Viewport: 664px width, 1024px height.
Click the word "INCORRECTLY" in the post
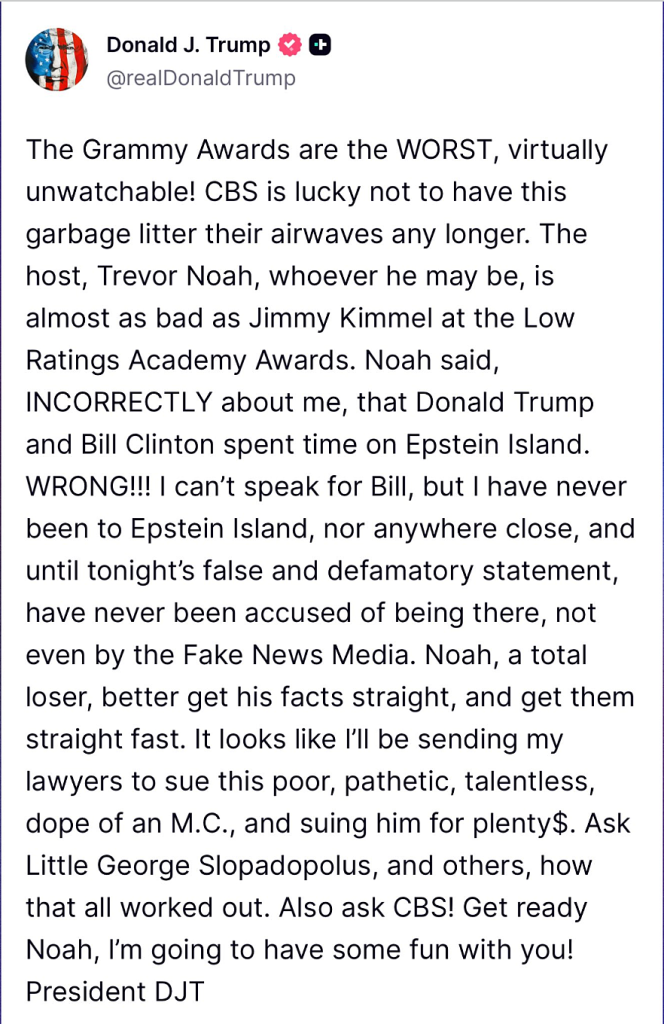[x=119, y=402]
